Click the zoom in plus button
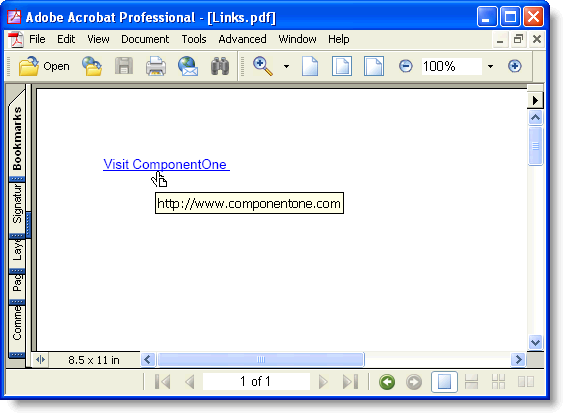566x416 pixels. click(514, 66)
